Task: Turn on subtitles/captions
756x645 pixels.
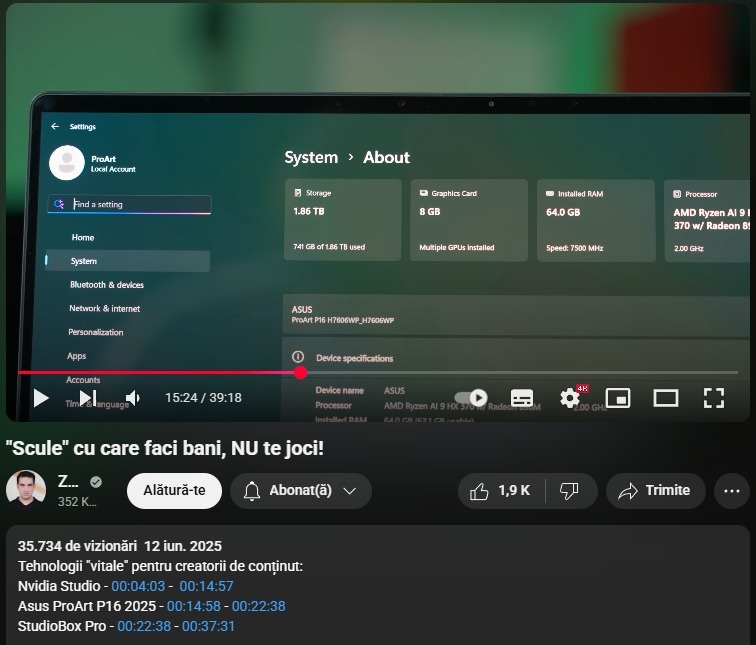Action: click(522, 398)
